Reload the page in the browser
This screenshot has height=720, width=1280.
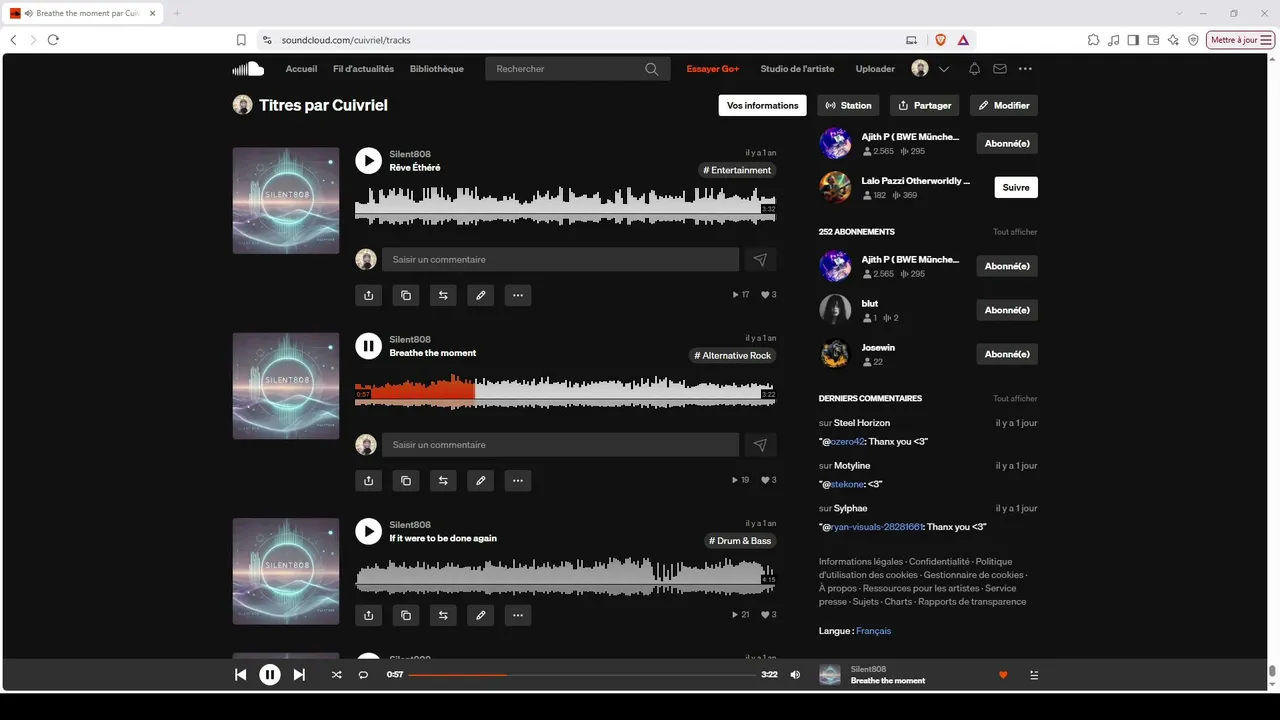tap(53, 40)
